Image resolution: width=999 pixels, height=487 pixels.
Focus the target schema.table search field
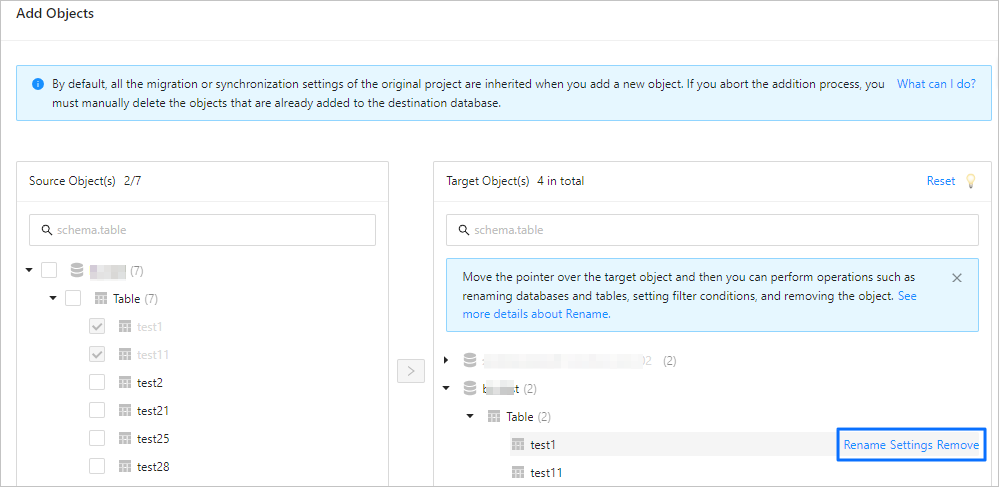(712, 230)
